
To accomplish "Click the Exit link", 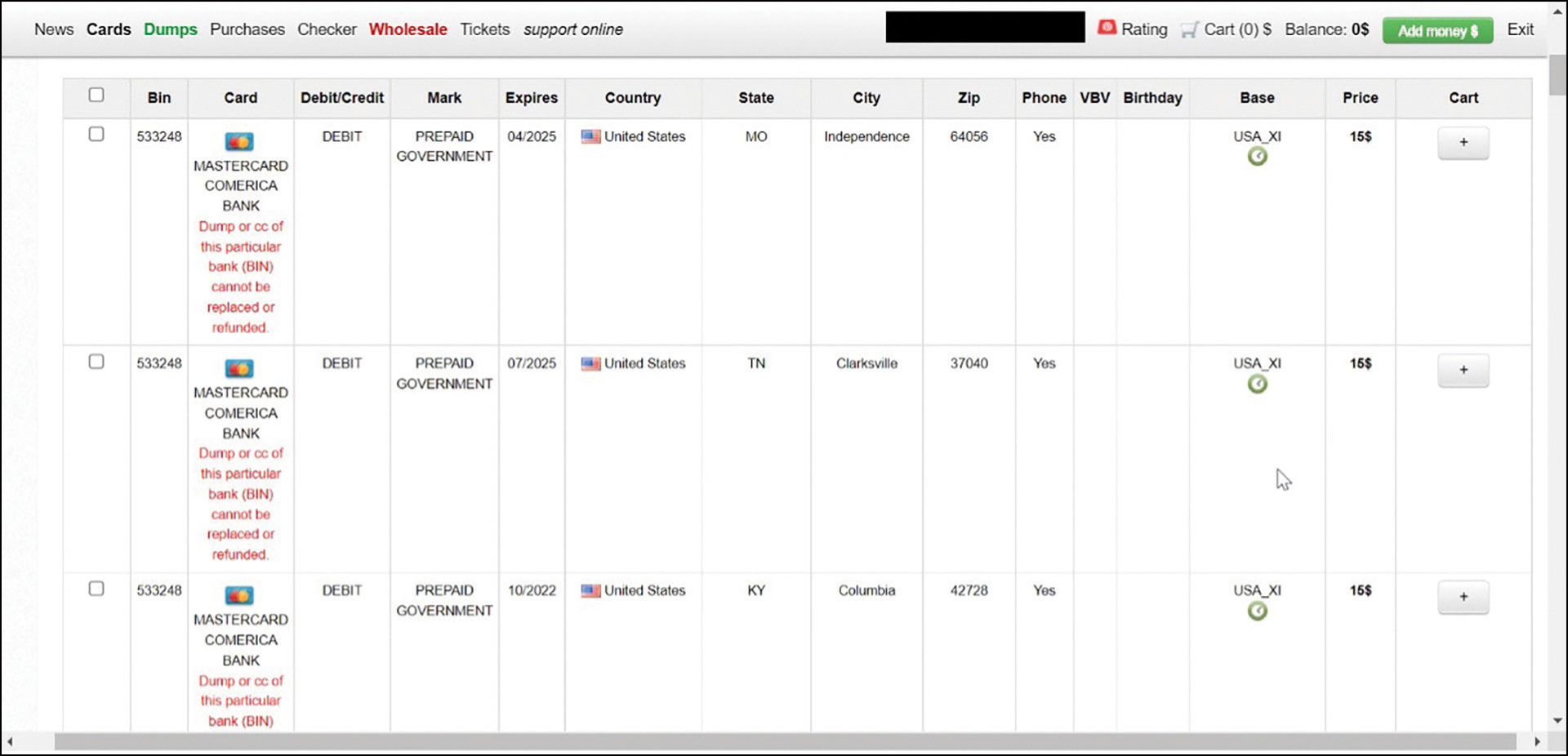I will (1520, 29).
